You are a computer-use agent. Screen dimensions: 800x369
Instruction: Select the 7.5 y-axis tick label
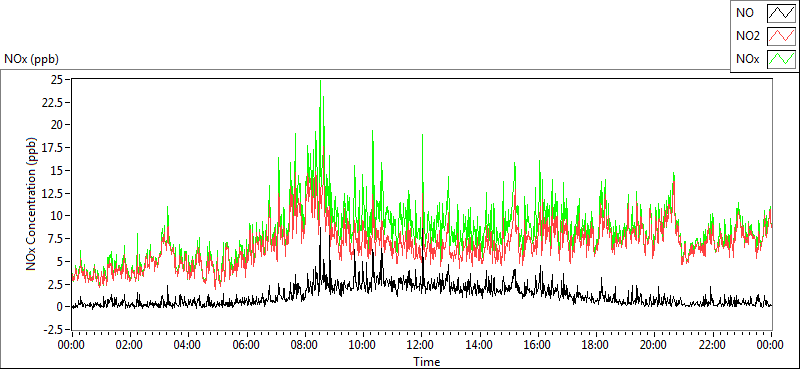[55, 238]
